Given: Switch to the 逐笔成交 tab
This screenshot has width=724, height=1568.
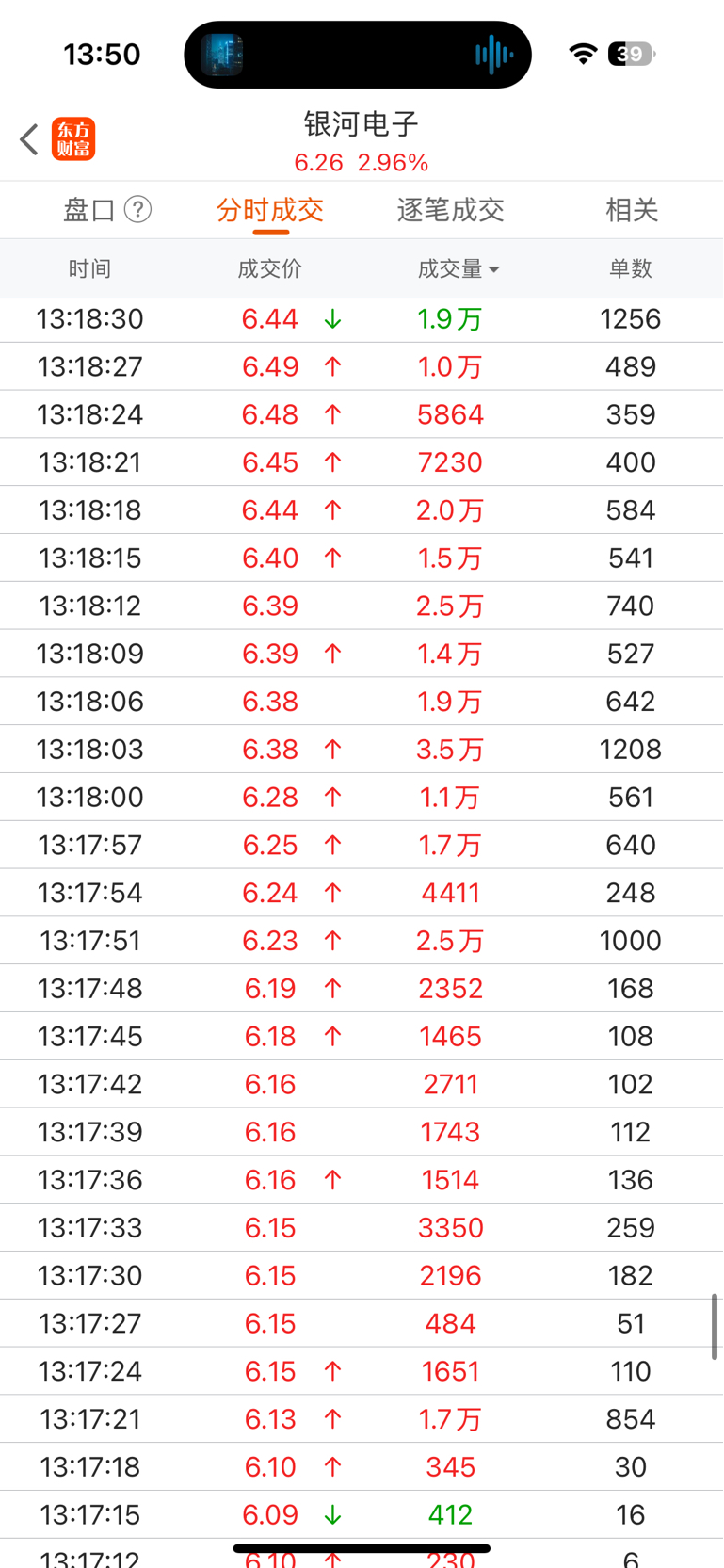Looking at the screenshot, I should pos(450,210).
